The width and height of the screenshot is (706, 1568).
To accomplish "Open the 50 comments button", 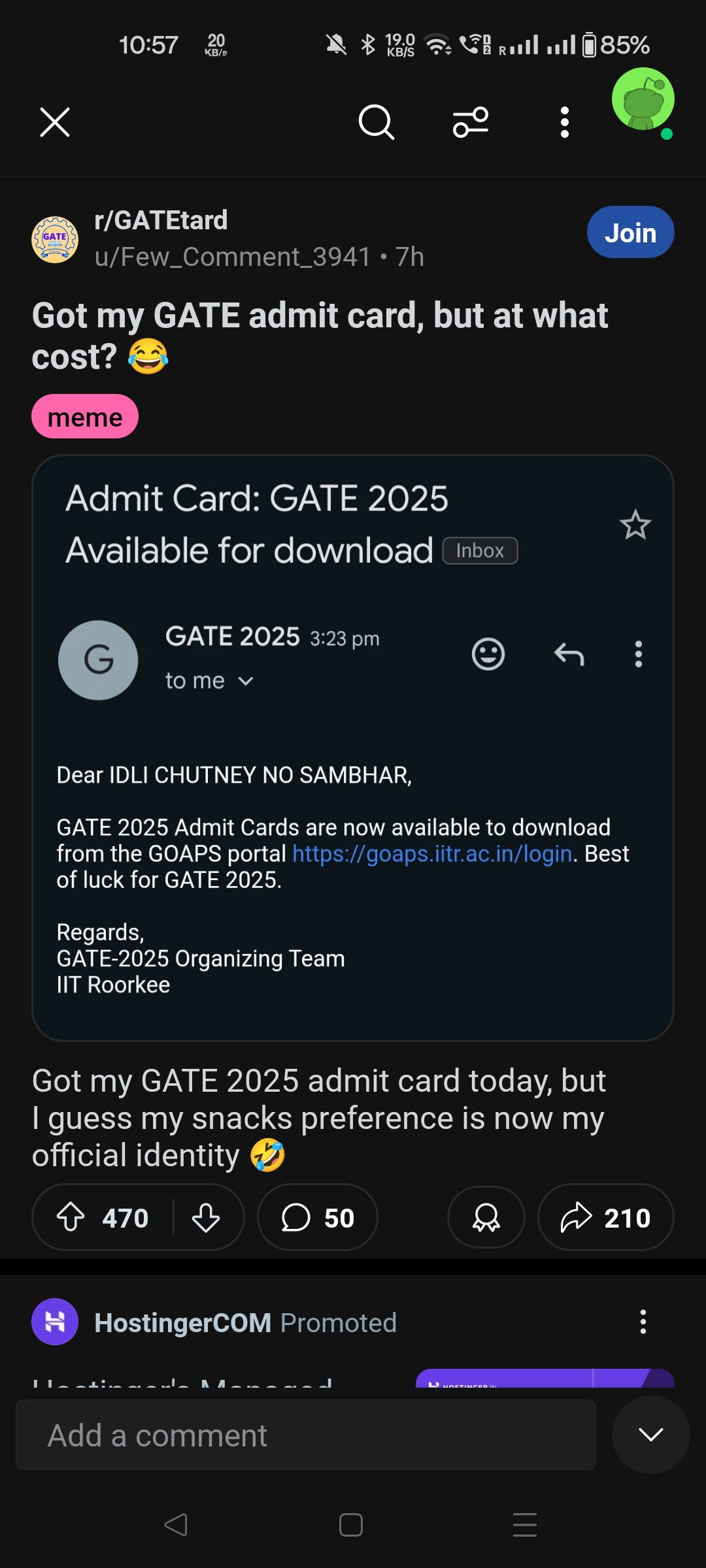I will (x=318, y=1218).
